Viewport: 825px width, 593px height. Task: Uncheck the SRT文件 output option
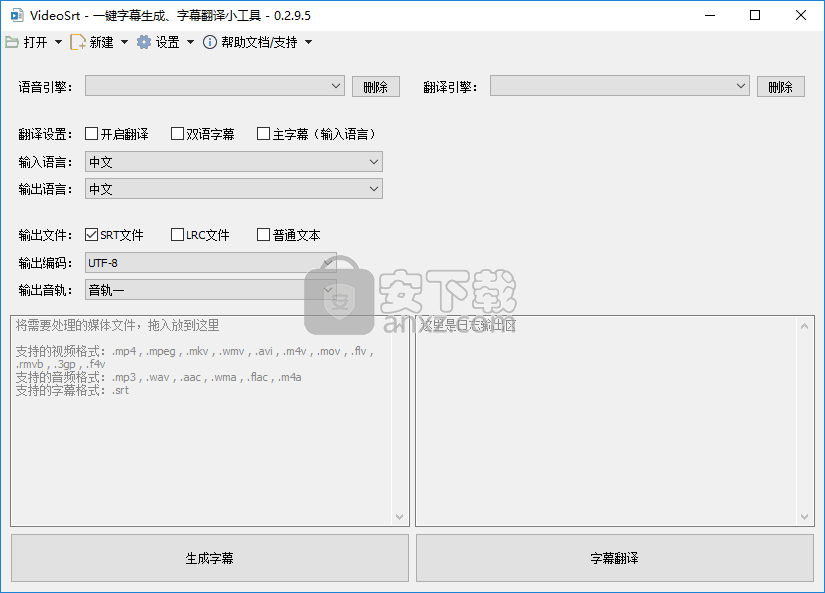click(x=92, y=235)
